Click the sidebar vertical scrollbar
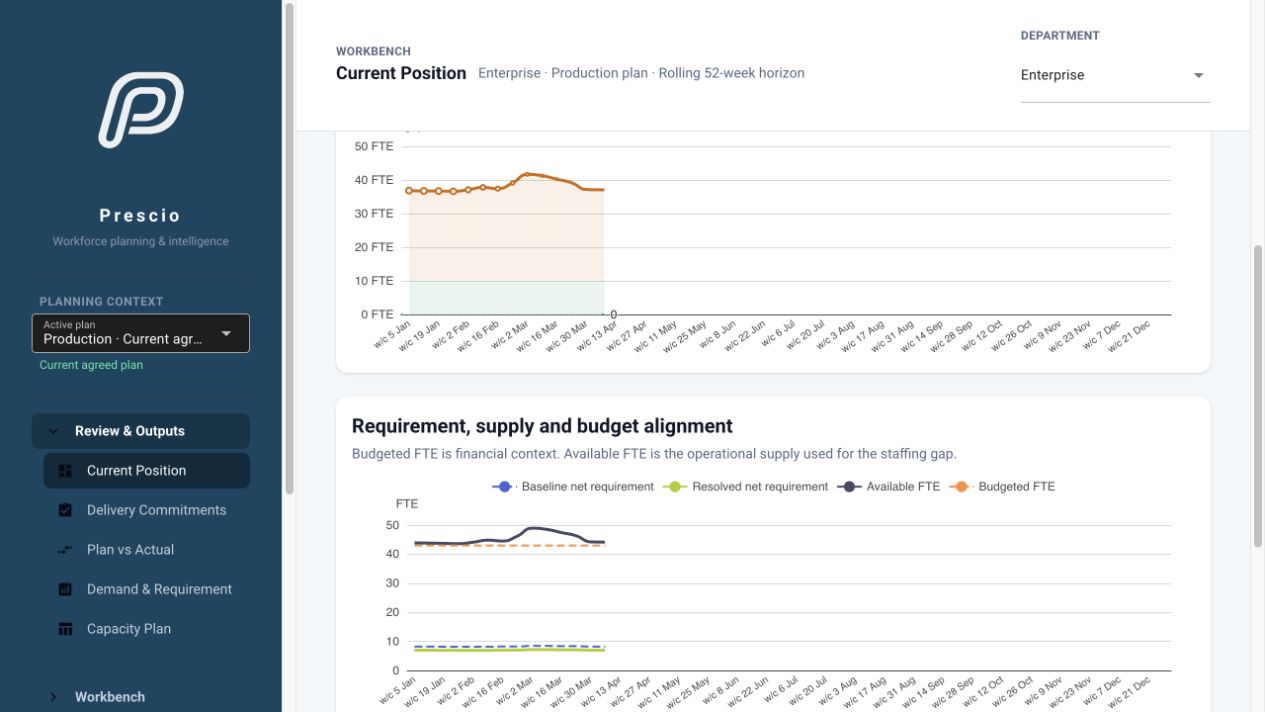Screen dimensions: 1265x712 (x=290, y=248)
